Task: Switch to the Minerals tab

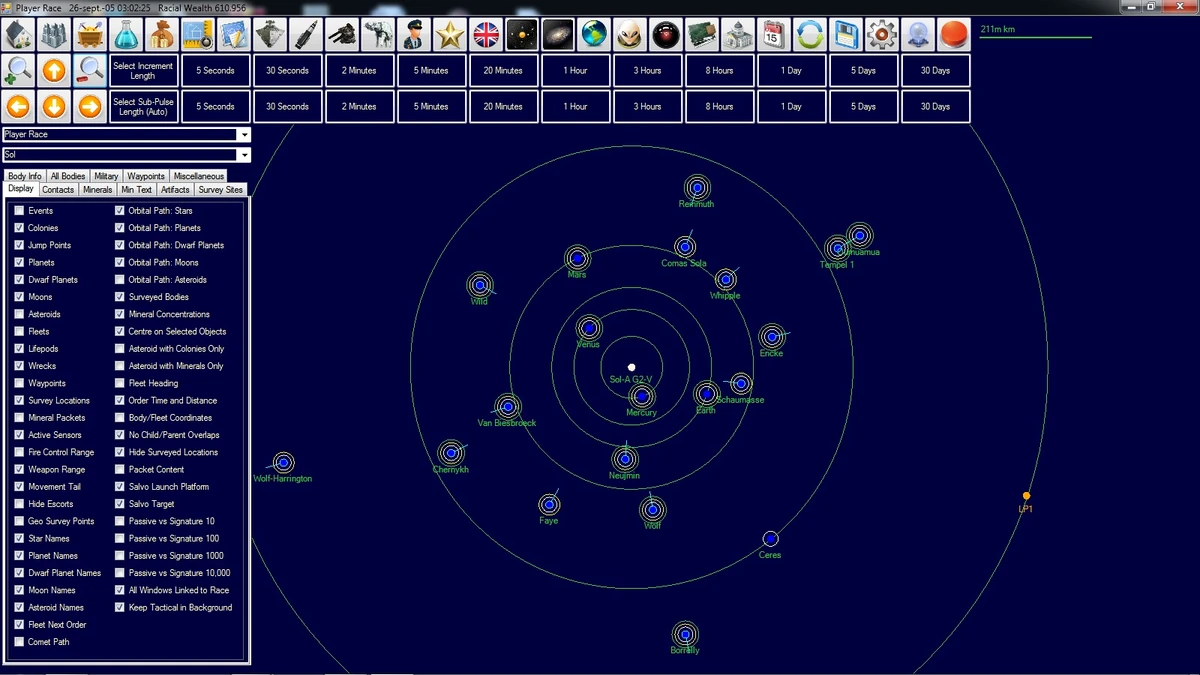Action: 97,189
